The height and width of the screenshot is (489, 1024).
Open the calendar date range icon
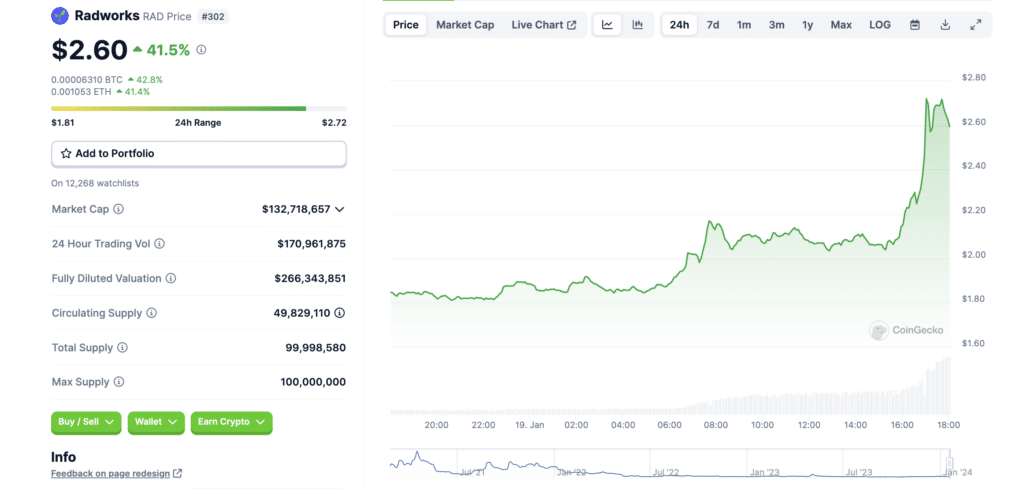[x=915, y=25]
